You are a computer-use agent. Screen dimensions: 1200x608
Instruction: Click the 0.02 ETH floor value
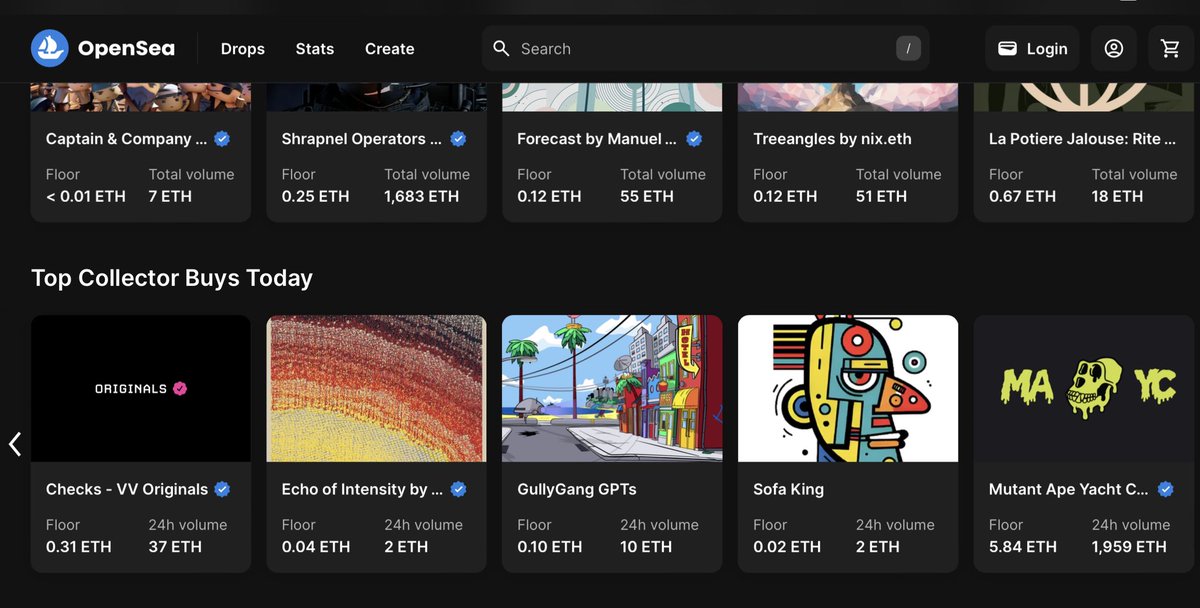point(787,546)
